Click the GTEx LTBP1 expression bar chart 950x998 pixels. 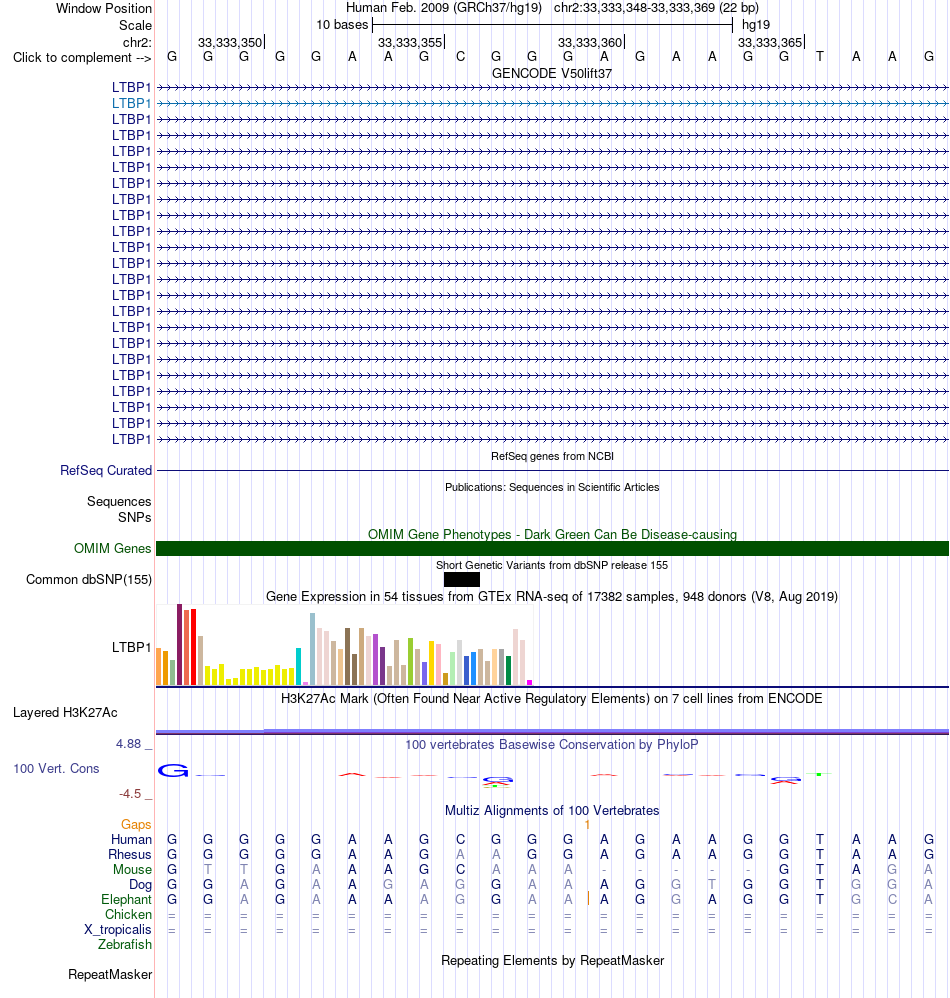(x=344, y=645)
